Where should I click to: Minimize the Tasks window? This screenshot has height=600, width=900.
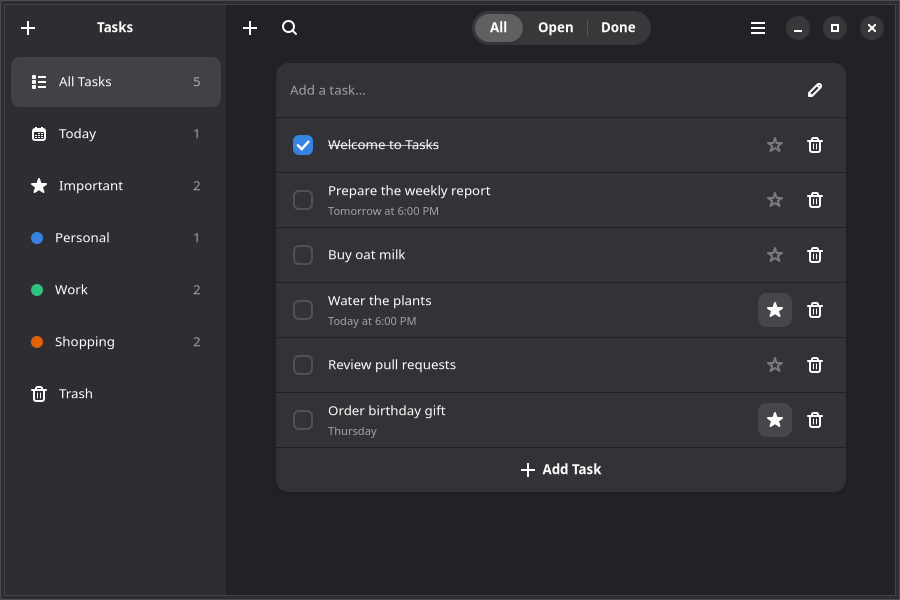pos(797,28)
